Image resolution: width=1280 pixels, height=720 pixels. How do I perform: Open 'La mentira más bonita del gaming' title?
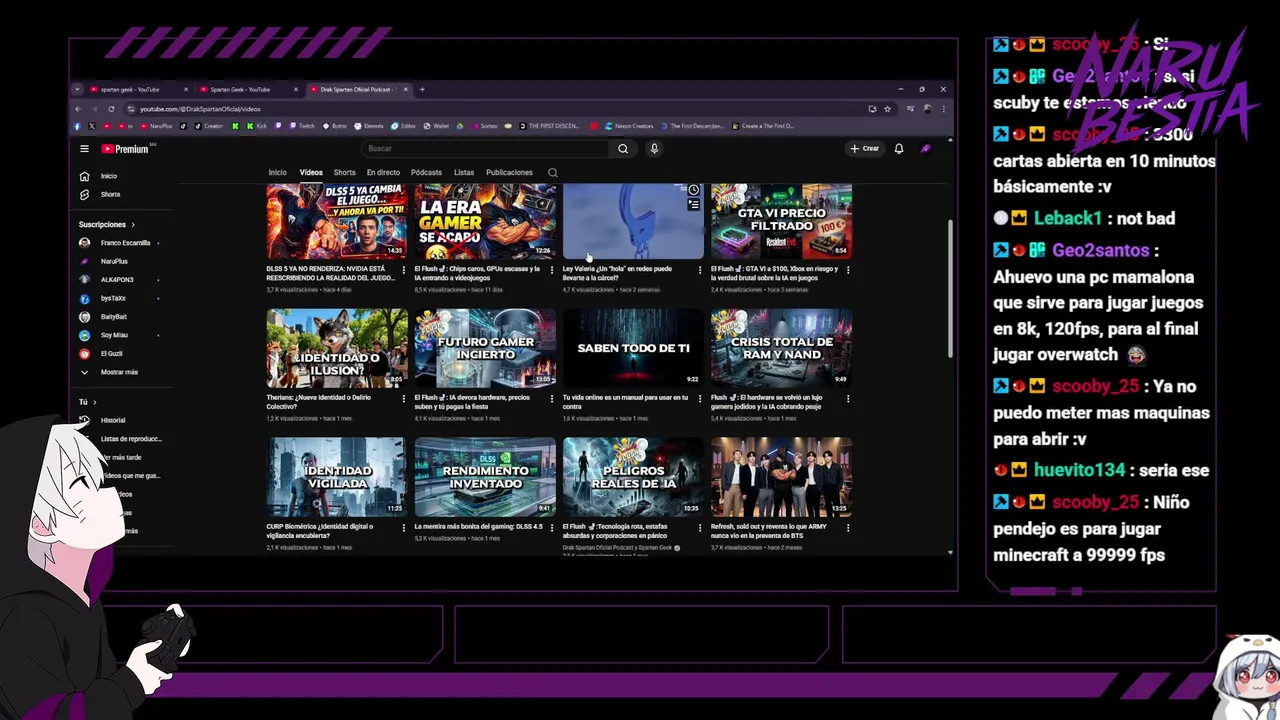click(479, 527)
